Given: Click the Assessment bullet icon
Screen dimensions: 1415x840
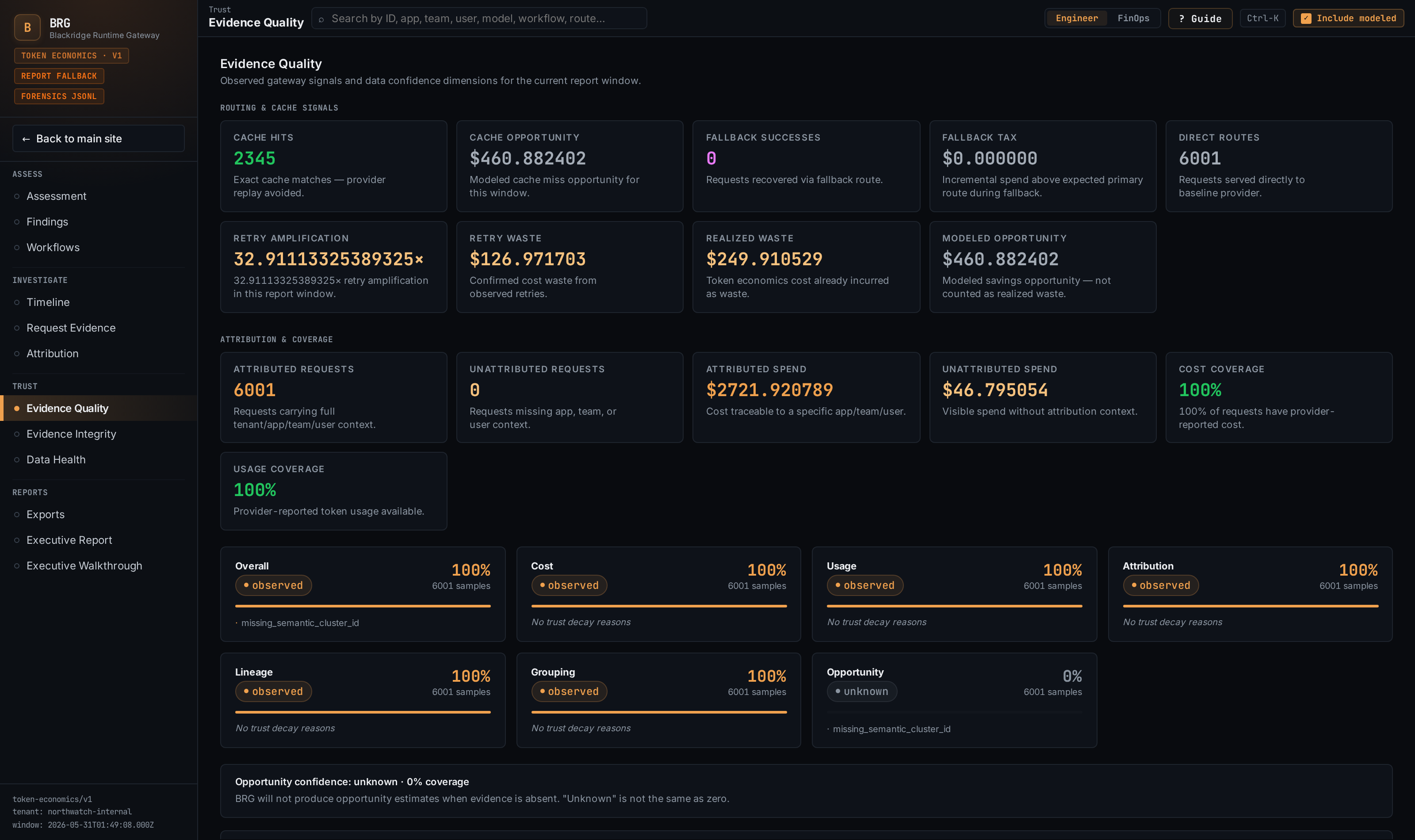Looking at the screenshot, I should tap(17, 196).
